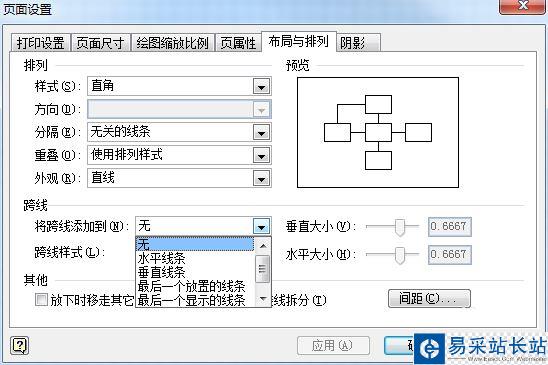Click the 垂直大小 slider handle

point(399,227)
